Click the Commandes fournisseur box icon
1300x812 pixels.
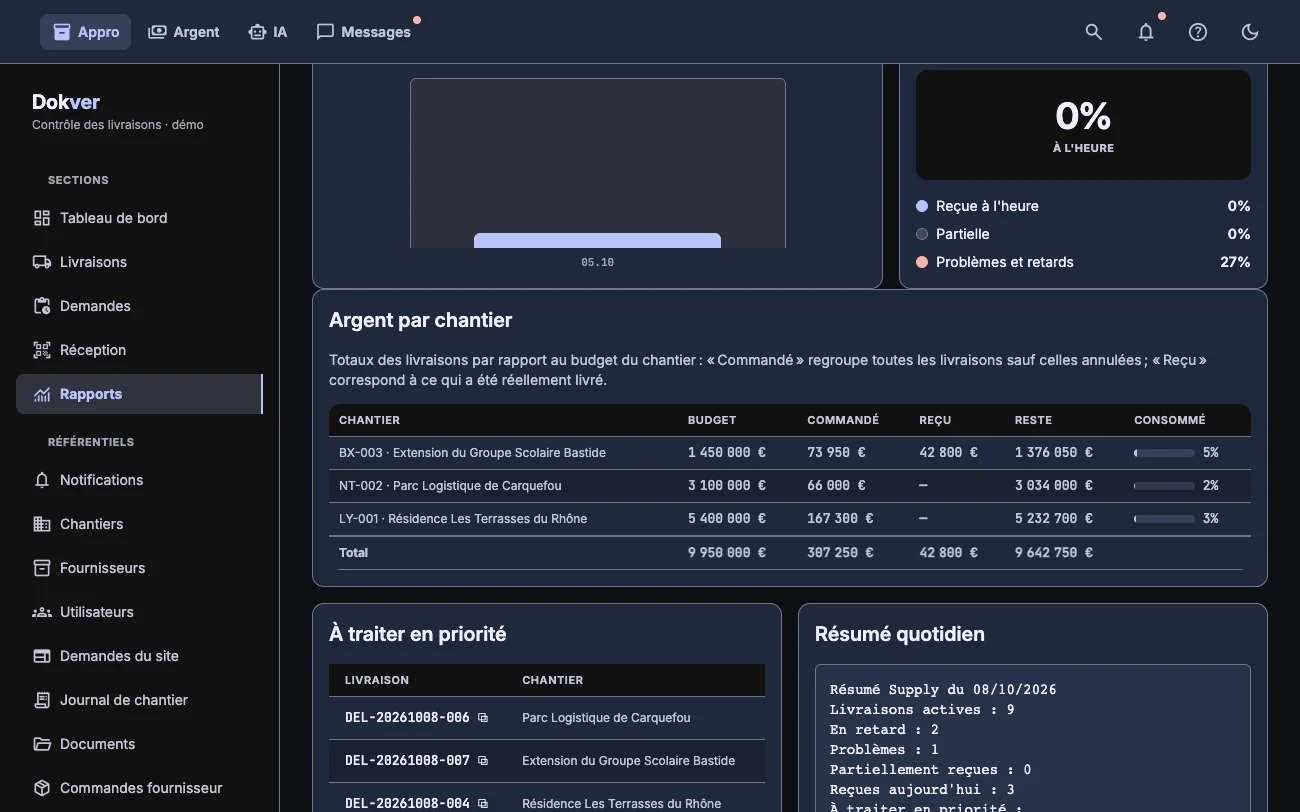[42, 788]
